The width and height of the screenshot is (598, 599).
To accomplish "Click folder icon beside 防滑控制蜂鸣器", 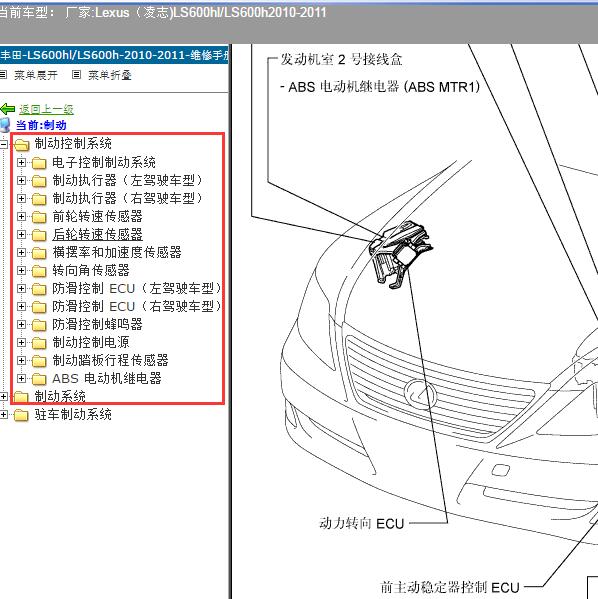I will 39,325.
